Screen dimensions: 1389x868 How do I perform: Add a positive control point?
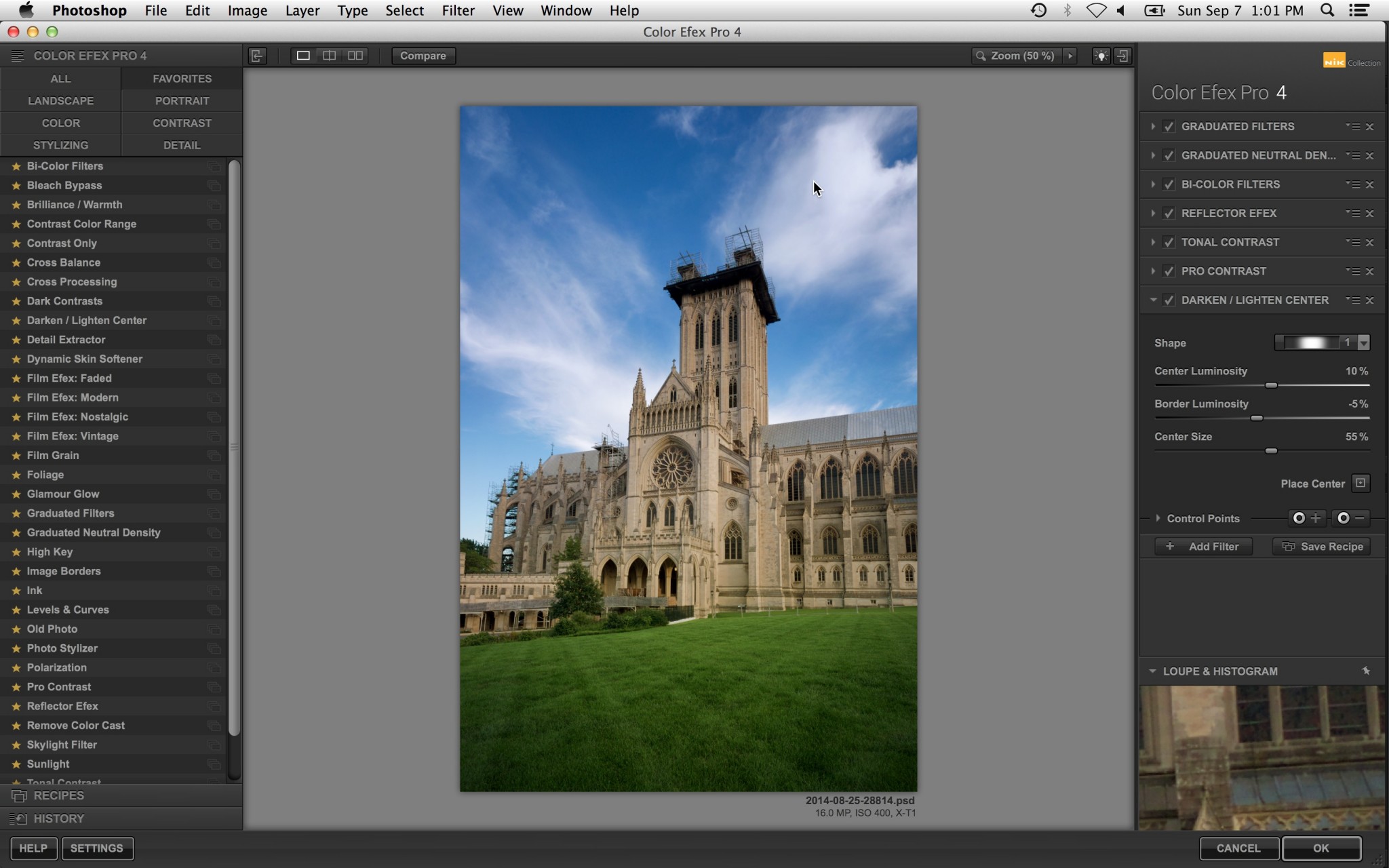click(1307, 518)
